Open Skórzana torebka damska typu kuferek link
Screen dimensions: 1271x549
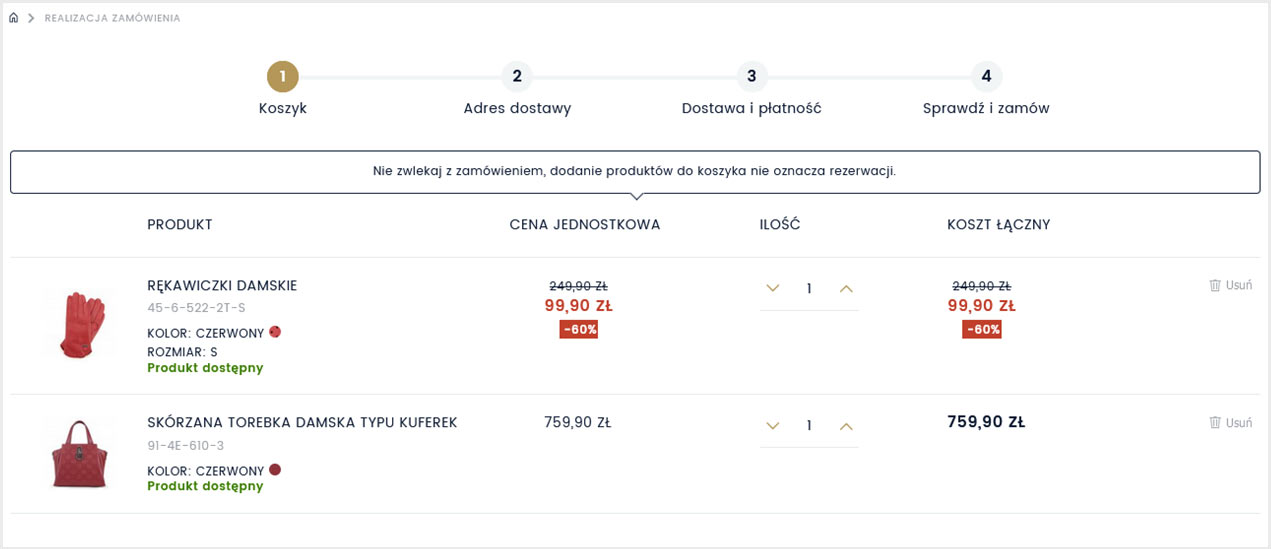tap(302, 423)
